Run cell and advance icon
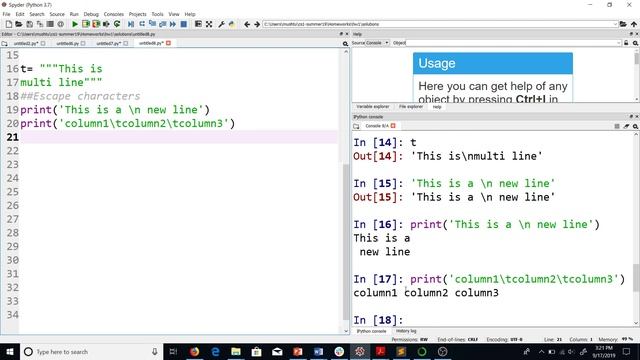 pyautogui.click(x=96, y=24)
